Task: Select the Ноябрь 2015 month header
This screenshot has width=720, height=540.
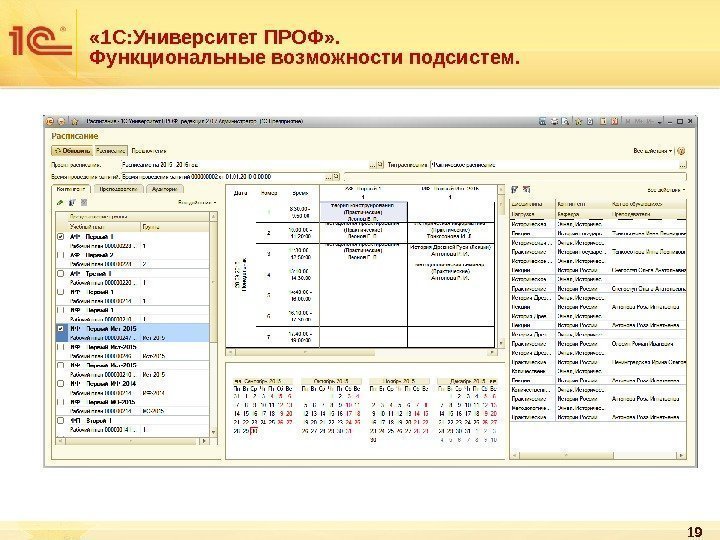Action: (399, 381)
